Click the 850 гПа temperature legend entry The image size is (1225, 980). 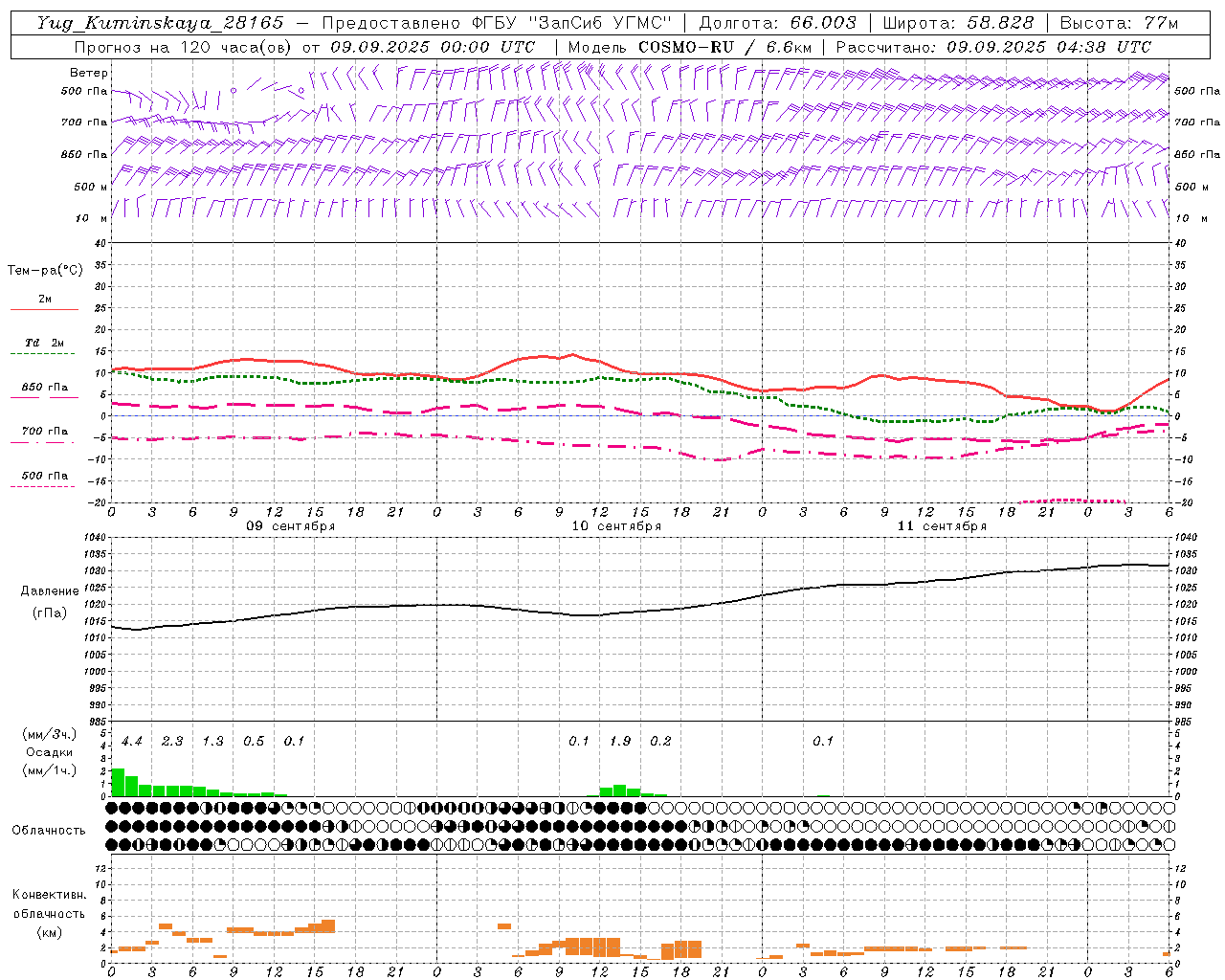point(45,388)
